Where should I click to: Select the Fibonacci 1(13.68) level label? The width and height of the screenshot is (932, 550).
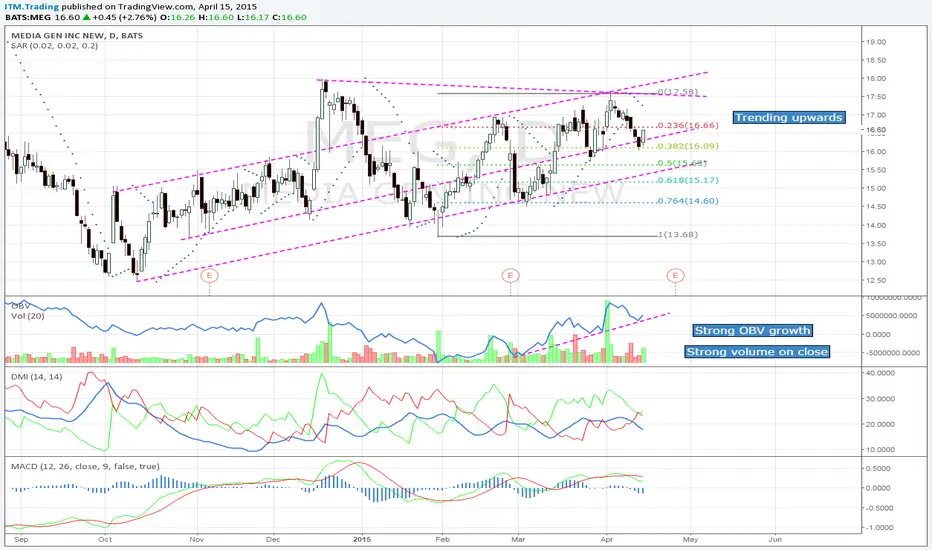(x=678, y=234)
